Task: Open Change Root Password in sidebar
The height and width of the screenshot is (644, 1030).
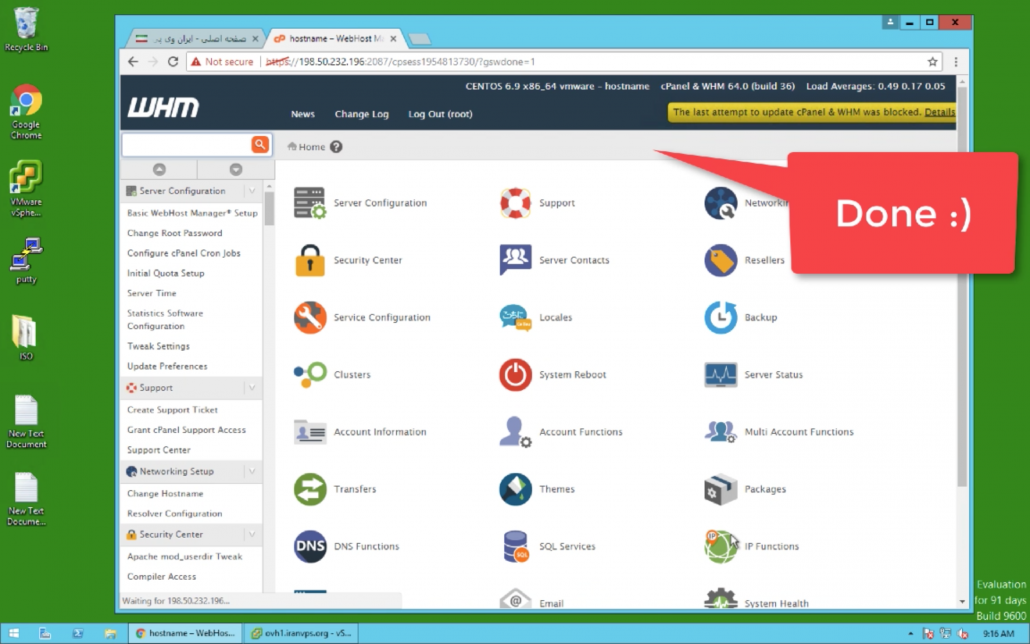Action: point(175,233)
